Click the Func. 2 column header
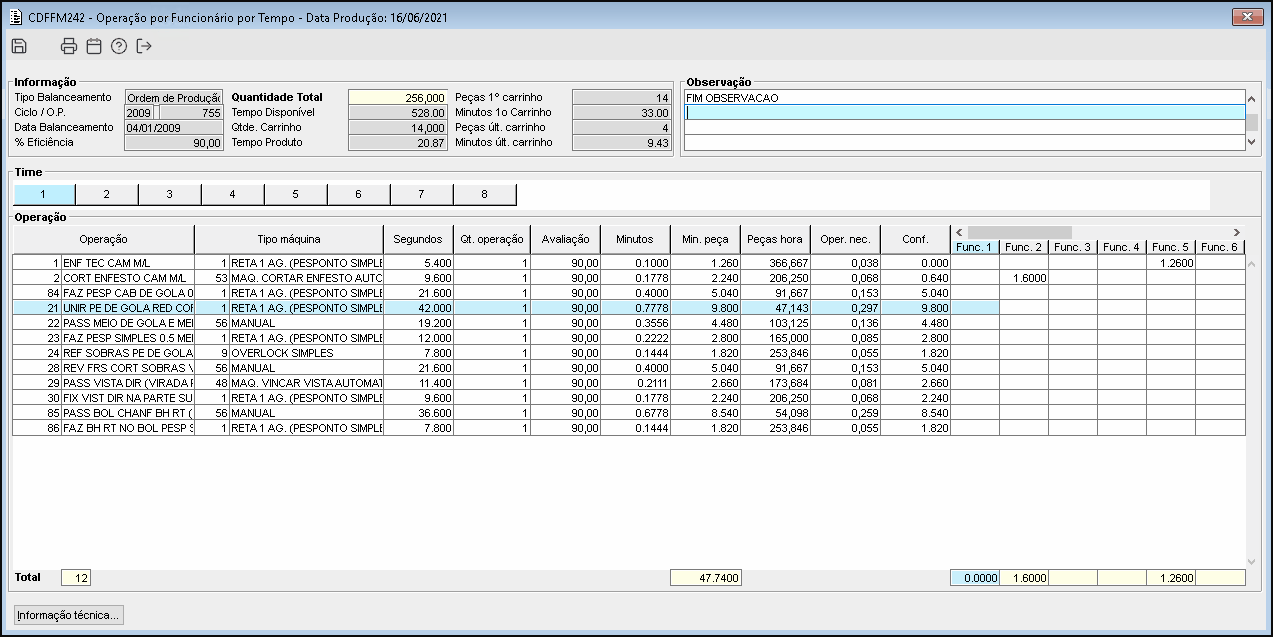1273x637 pixels. [1024, 247]
